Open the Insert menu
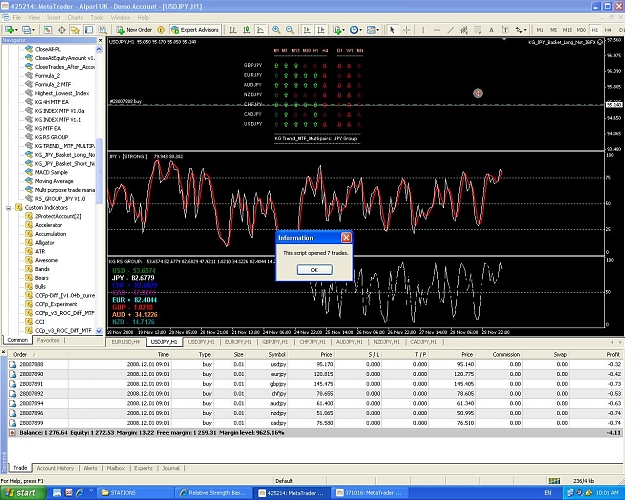This screenshot has width=625, height=500. [54, 18]
